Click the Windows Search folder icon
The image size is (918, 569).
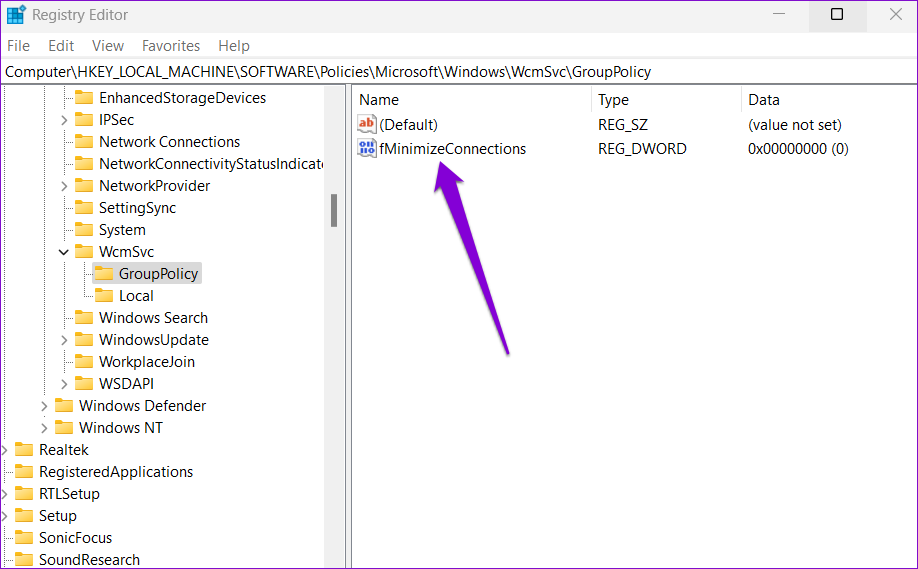[84, 317]
